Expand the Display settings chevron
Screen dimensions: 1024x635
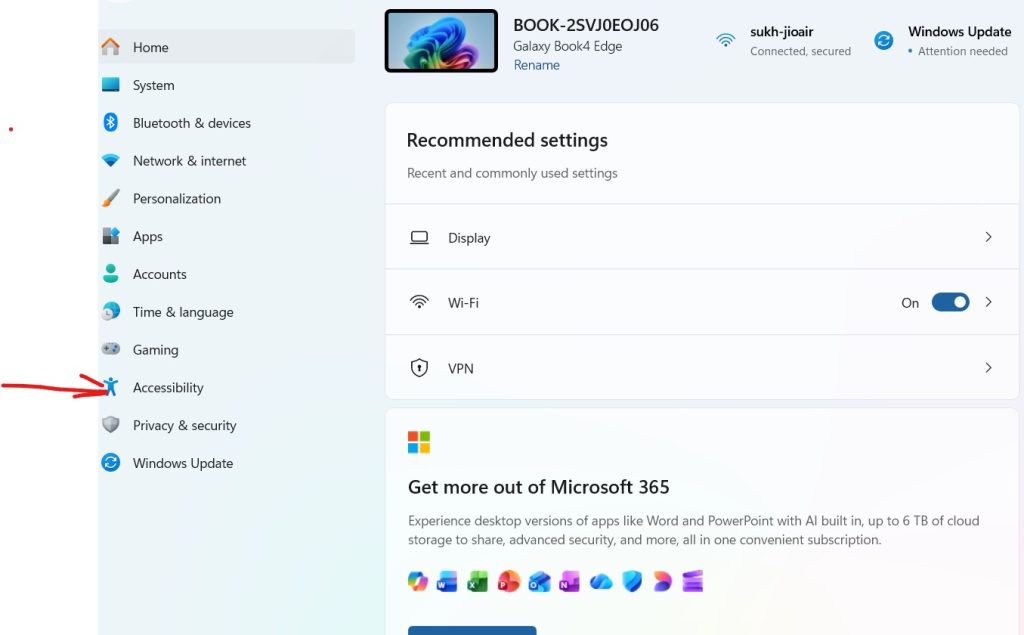[x=988, y=238]
